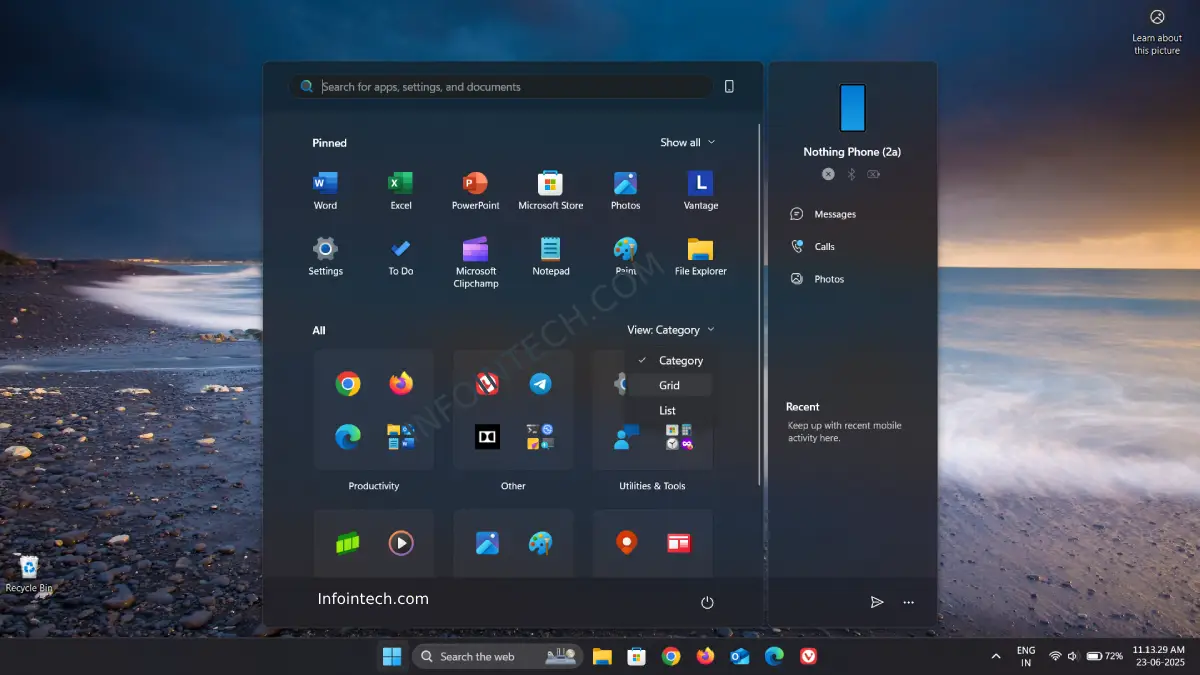Open Media Player in bottom category row
Screen dimensions: 1200x675
point(401,544)
